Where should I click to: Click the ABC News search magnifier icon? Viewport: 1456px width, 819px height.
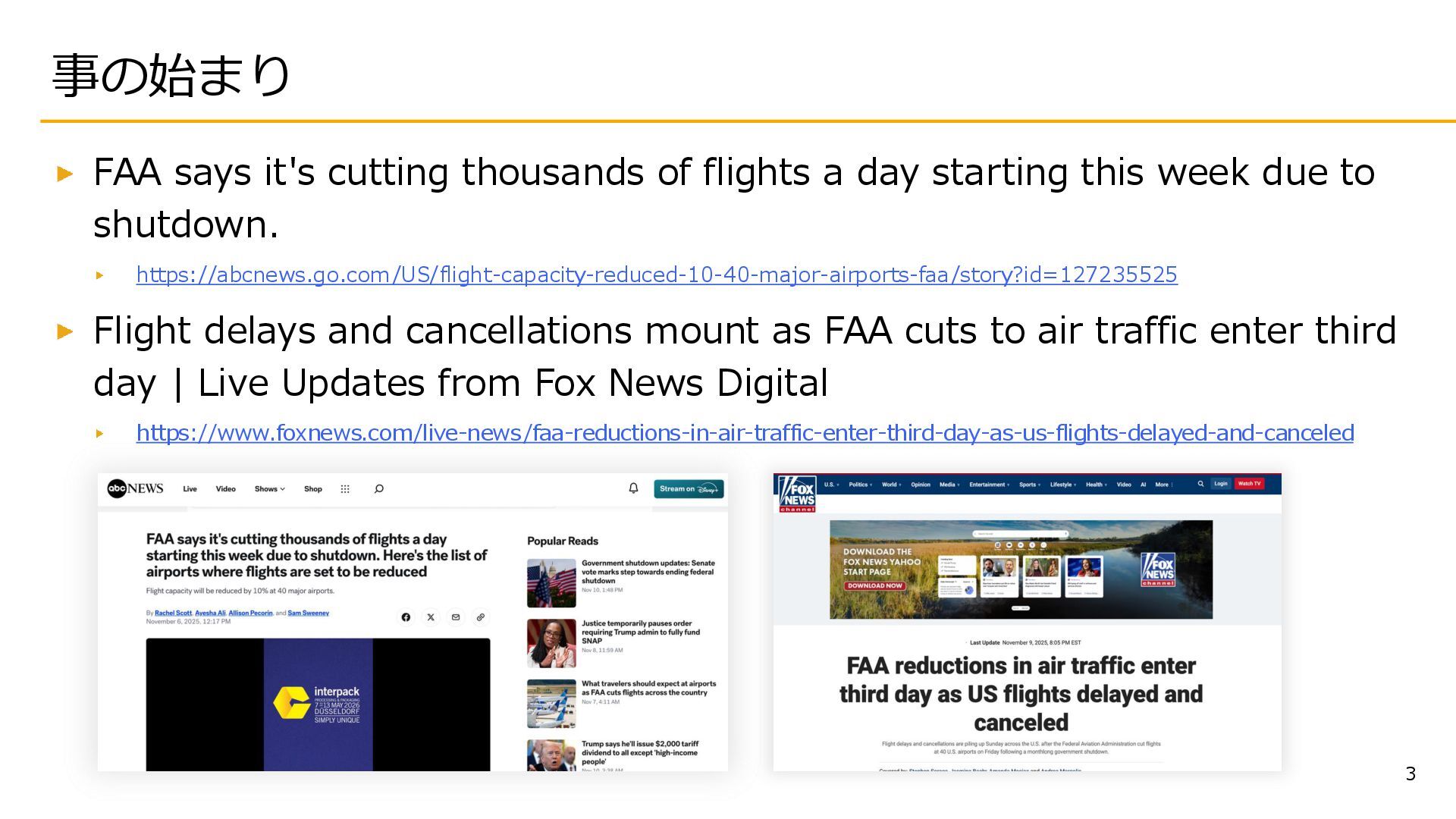tap(379, 489)
